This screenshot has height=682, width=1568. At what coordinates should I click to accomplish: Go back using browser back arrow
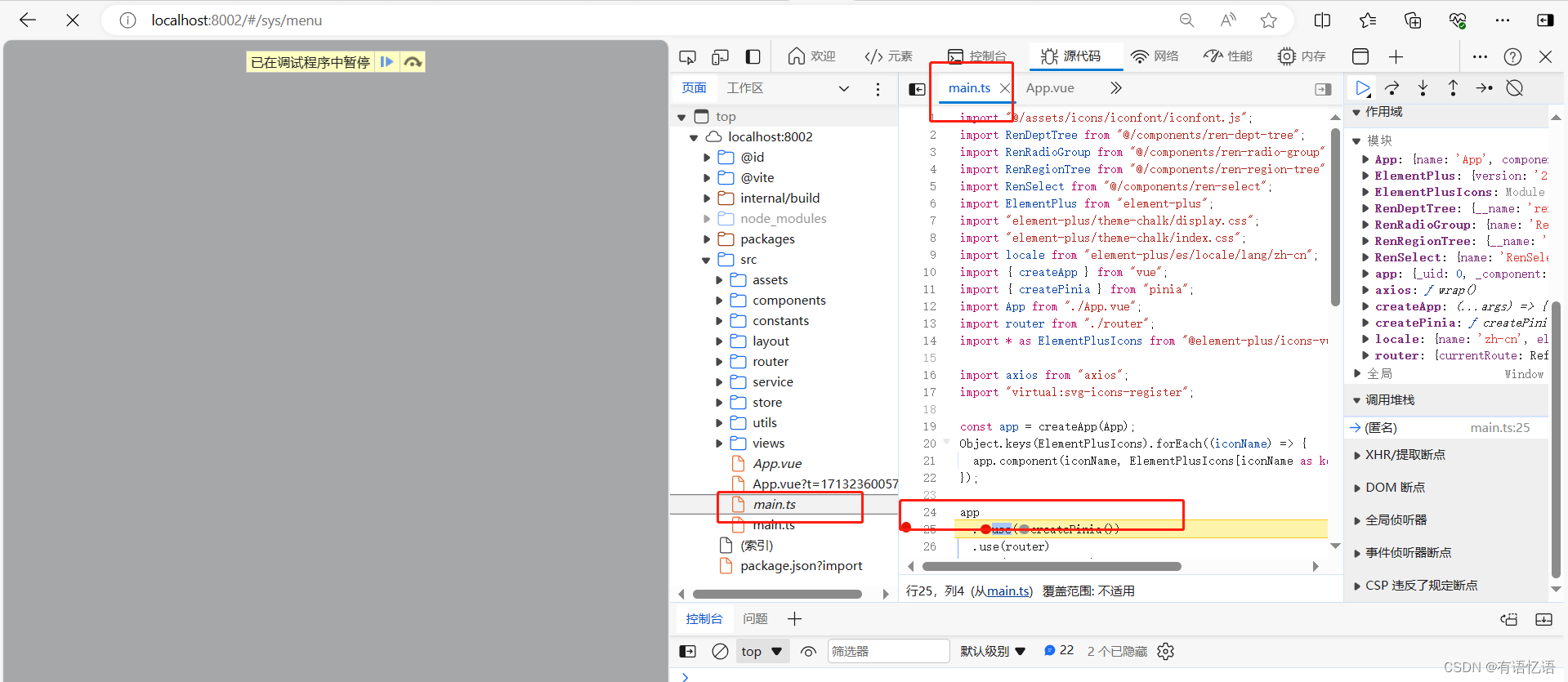(28, 20)
